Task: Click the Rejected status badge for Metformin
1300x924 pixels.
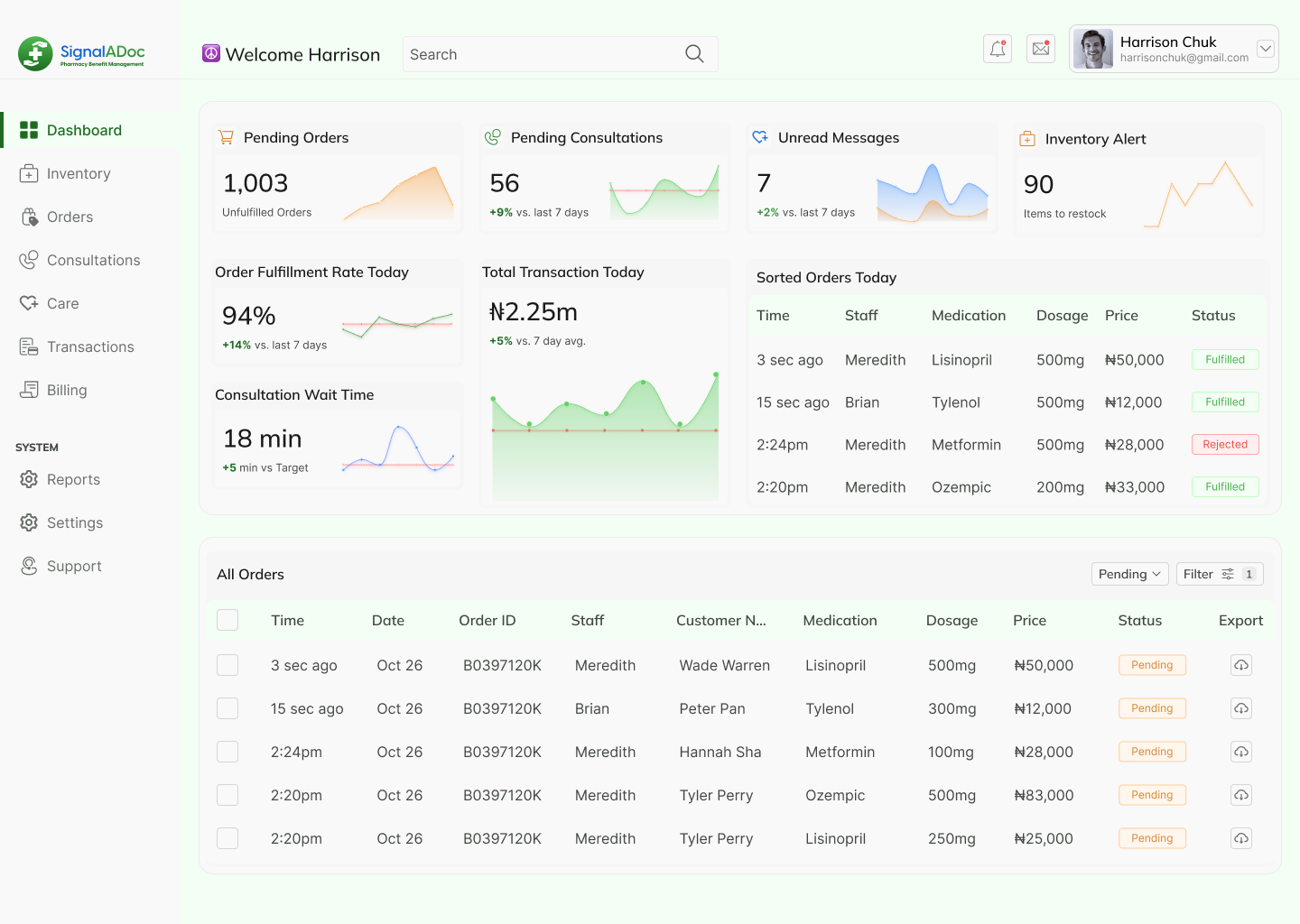Action: [1225, 444]
